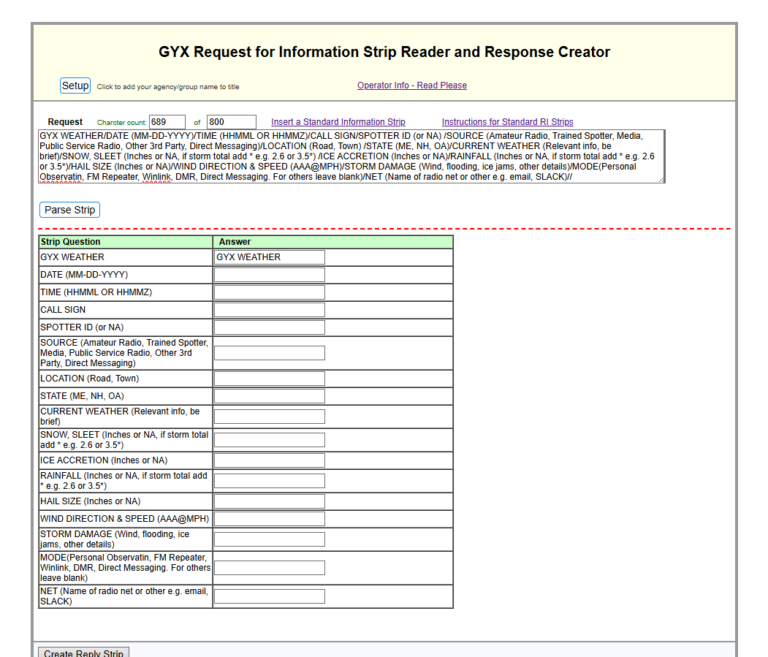Select the LOCATION (Road, Town) answer field
Viewport: 768px width, 657px height.
(x=269, y=379)
